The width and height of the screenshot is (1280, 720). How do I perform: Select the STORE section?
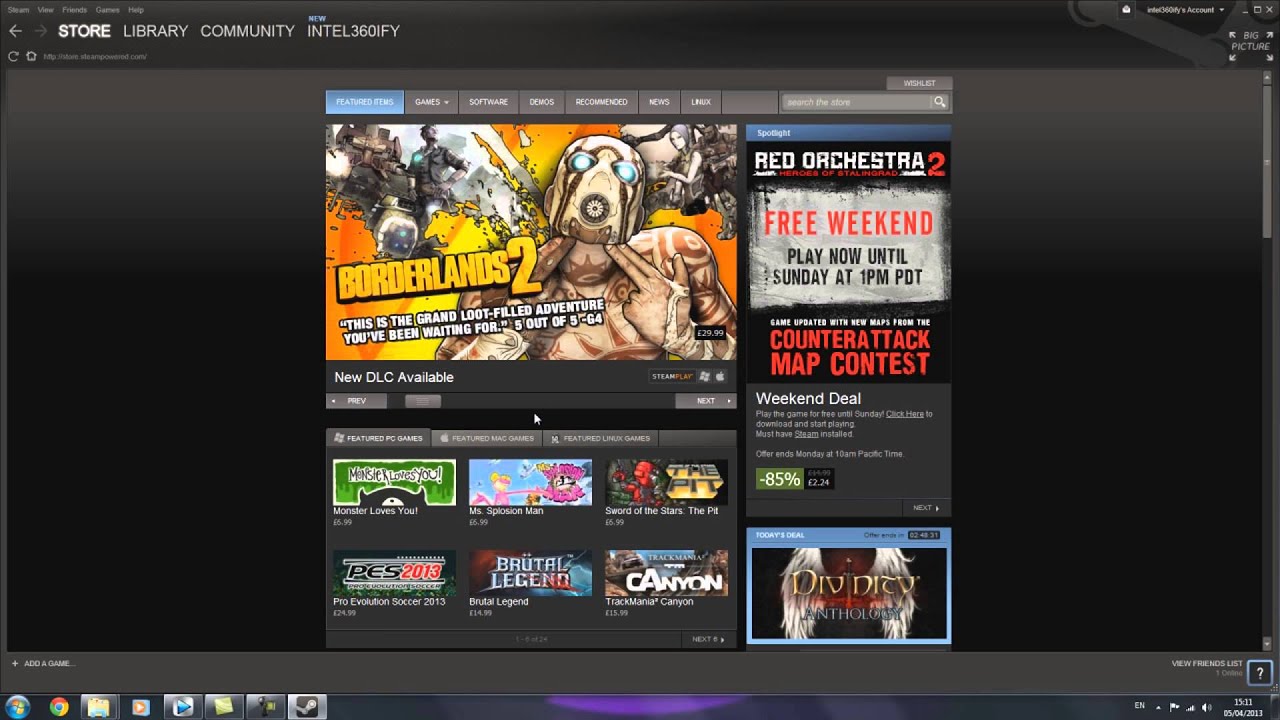click(x=84, y=31)
